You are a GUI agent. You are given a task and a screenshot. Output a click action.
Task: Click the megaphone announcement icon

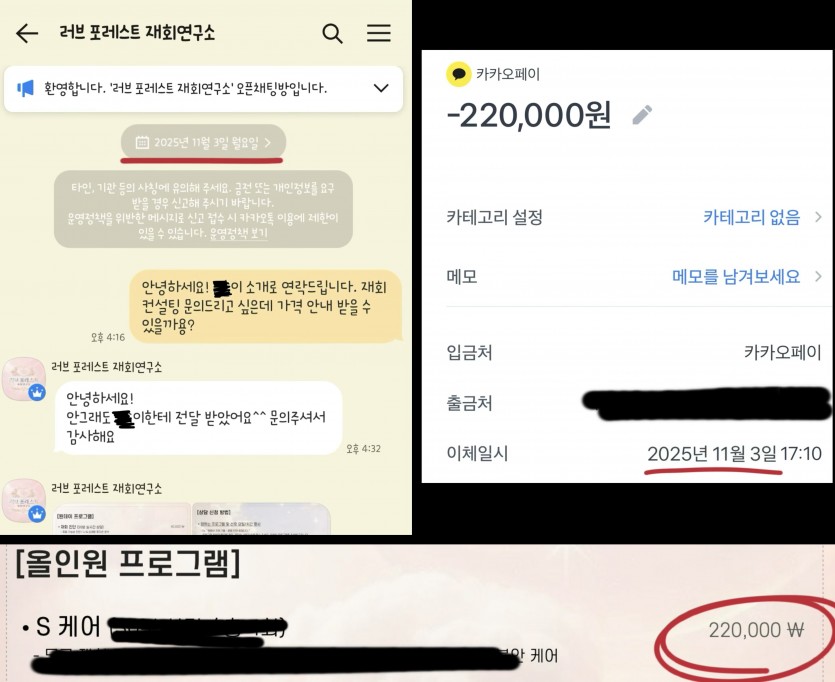click(25, 88)
